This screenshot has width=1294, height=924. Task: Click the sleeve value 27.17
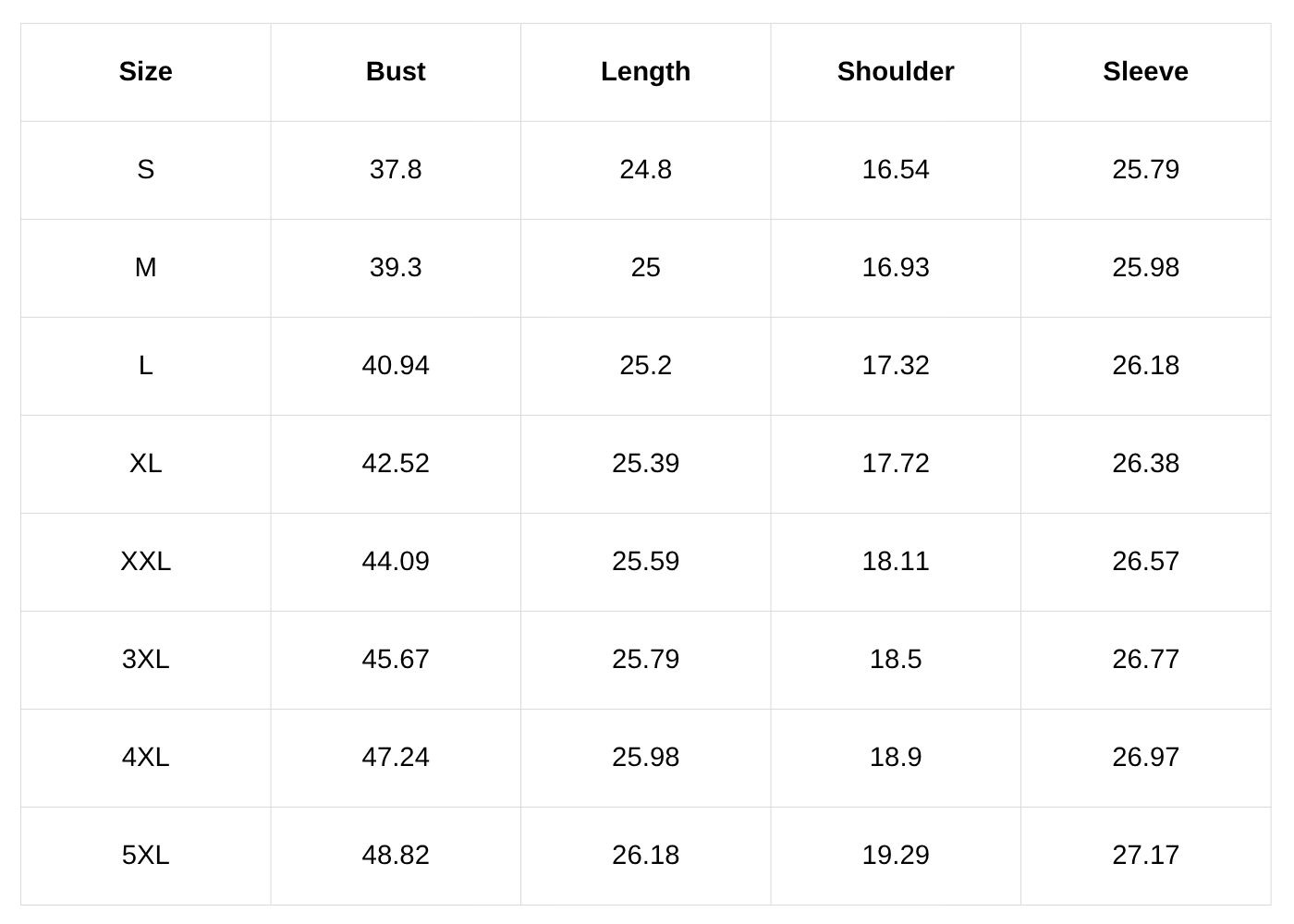click(1145, 856)
